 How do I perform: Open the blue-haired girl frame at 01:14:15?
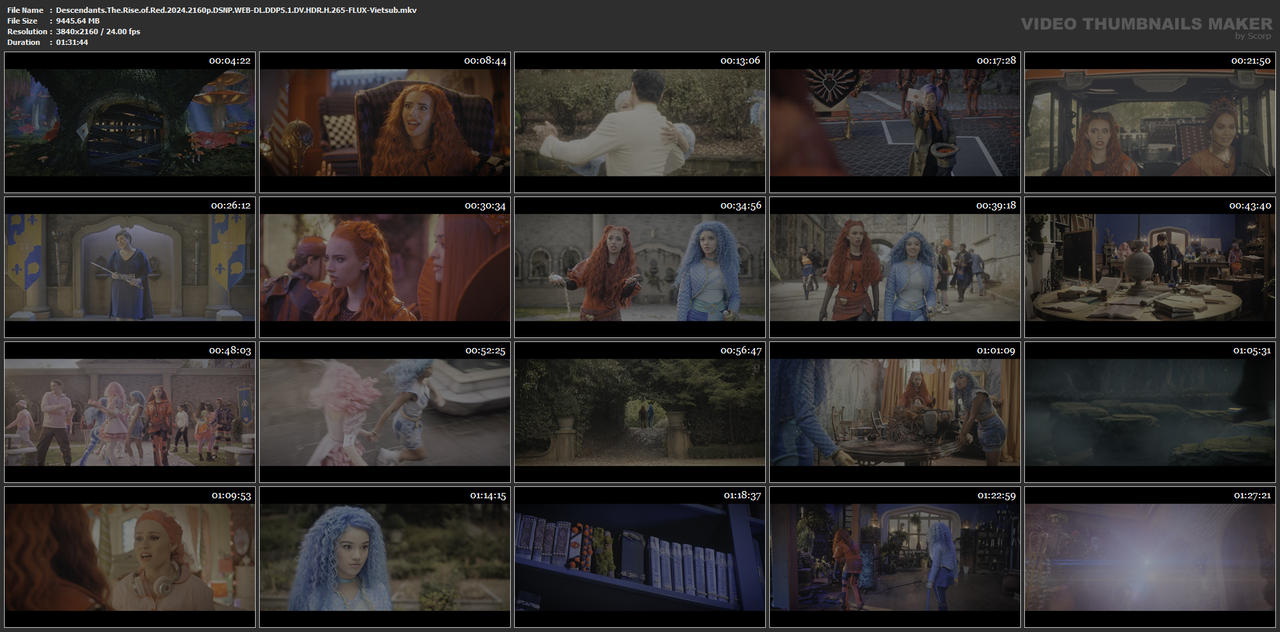pyautogui.click(x=385, y=557)
